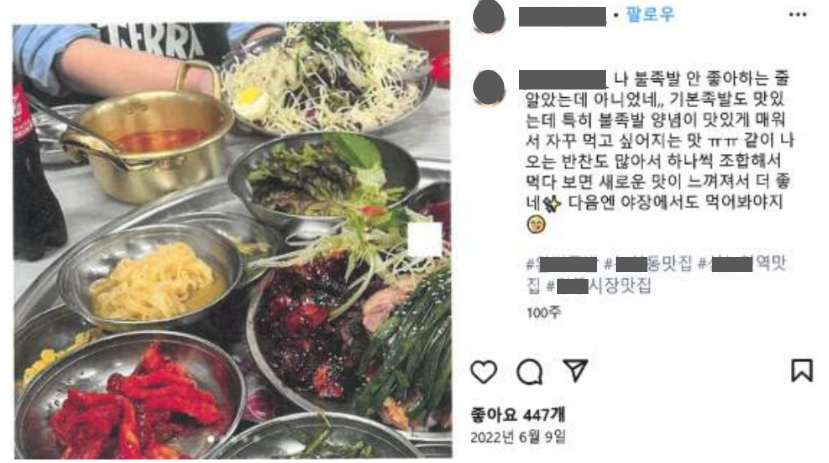Open the three-dot more options menu
829x463 pixels.
(797, 15)
